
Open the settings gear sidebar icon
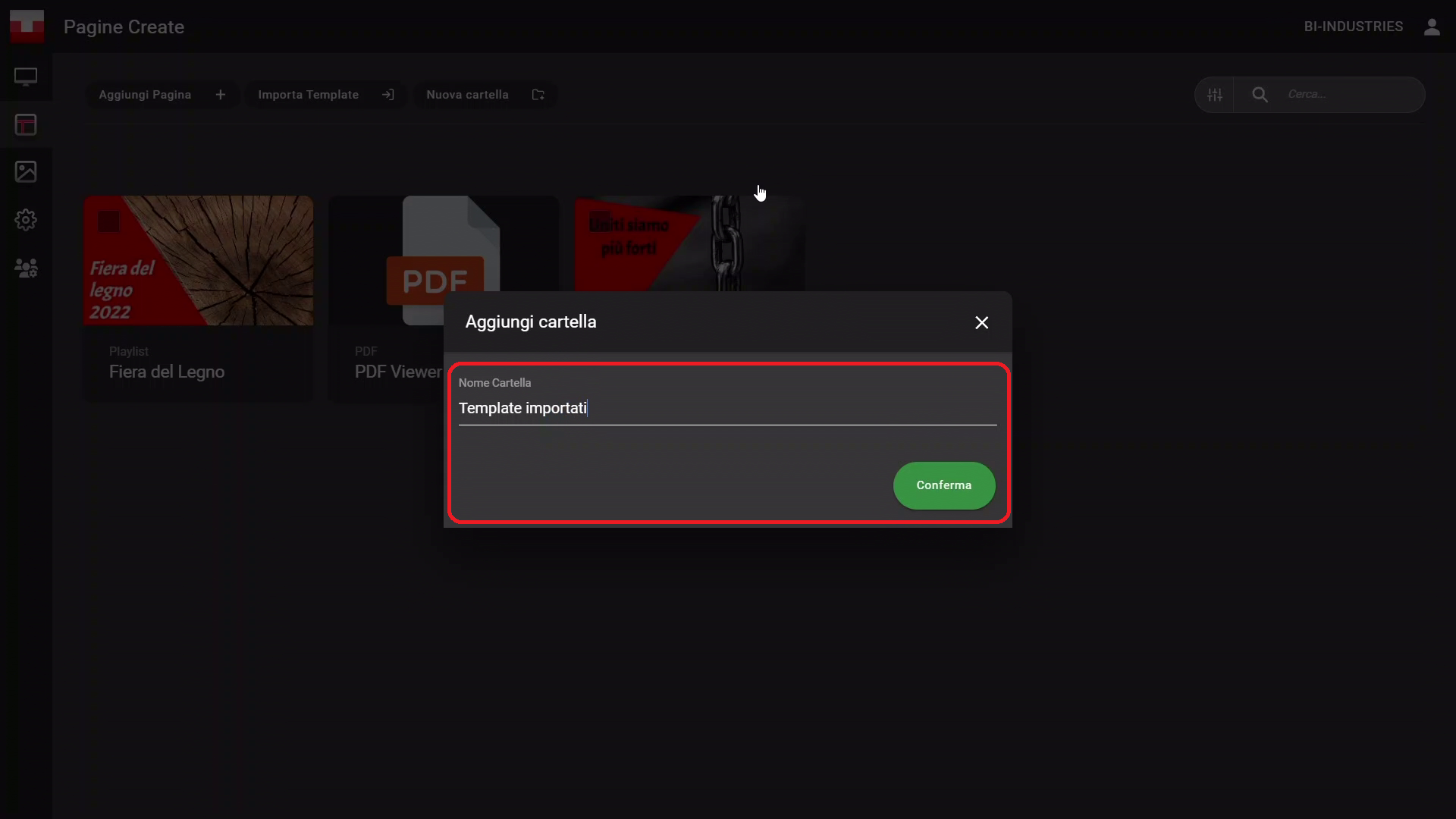(x=26, y=220)
